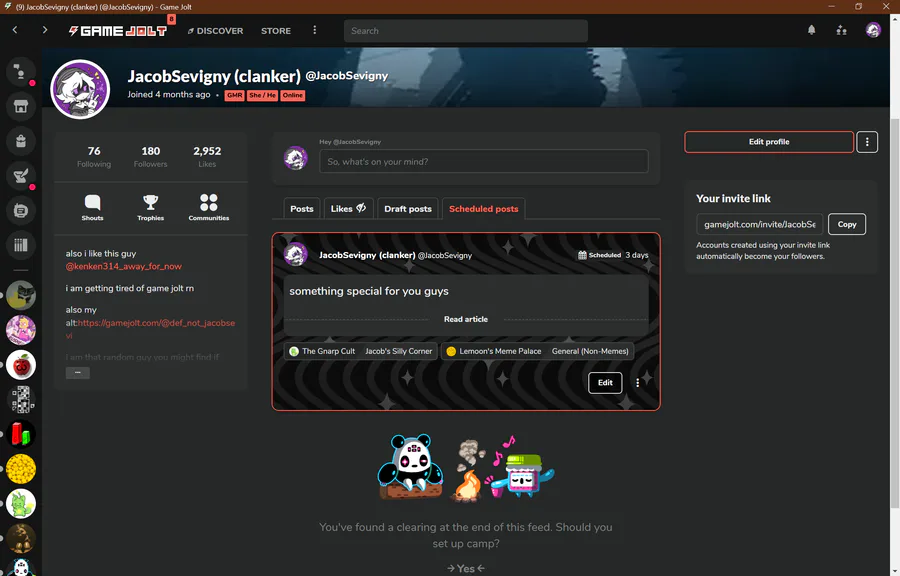
Task: Click the page vertical scrollbar
Action: coord(895,313)
